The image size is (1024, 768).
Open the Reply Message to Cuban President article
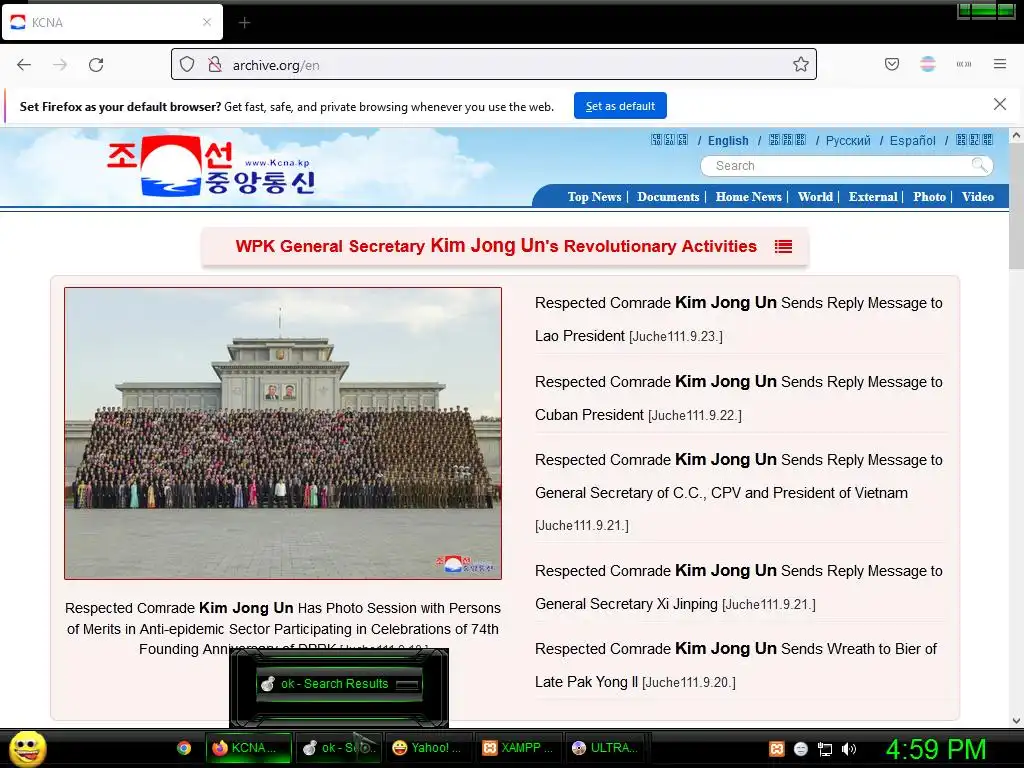[x=739, y=398]
